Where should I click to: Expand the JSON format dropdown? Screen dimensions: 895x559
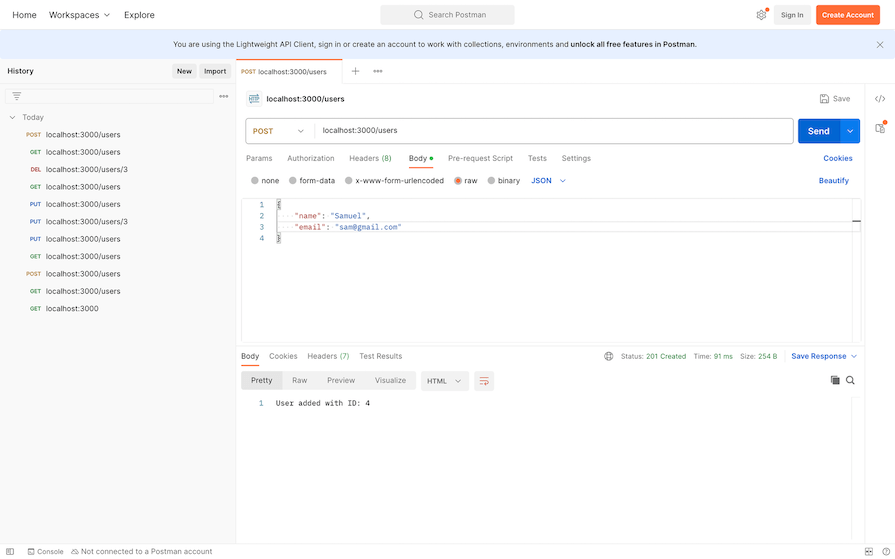click(x=549, y=181)
